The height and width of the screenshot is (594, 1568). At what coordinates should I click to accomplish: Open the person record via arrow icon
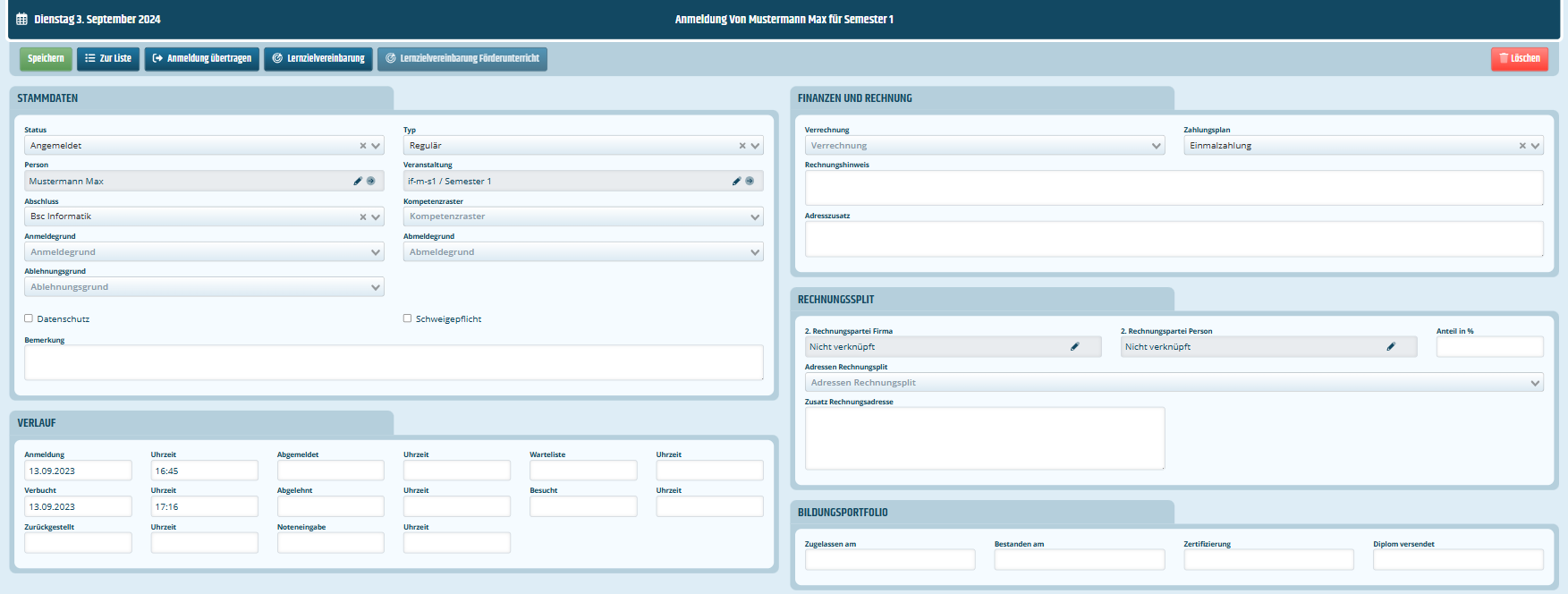pyautogui.click(x=371, y=181)
